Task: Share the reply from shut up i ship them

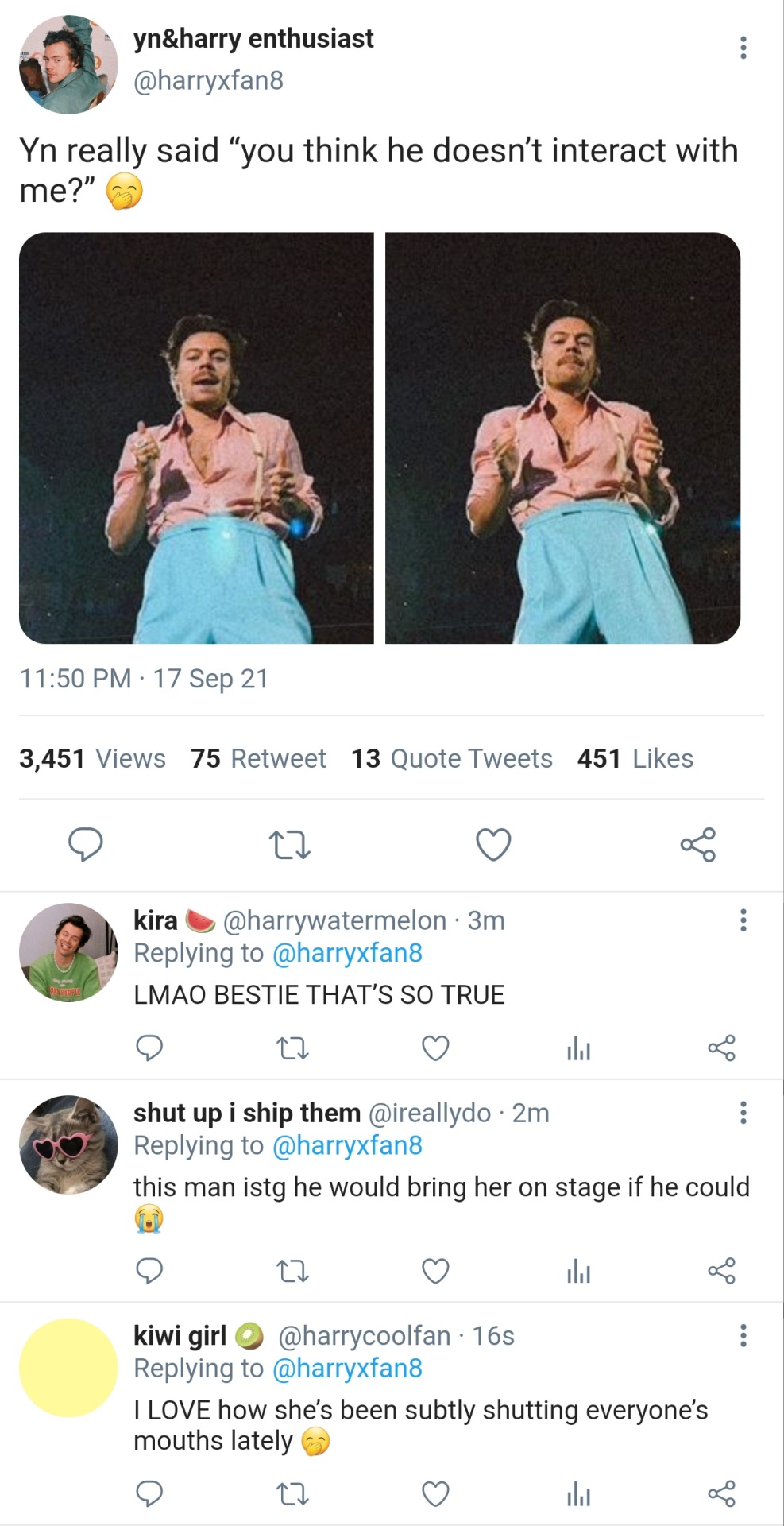Action: tap(721, 1272)
